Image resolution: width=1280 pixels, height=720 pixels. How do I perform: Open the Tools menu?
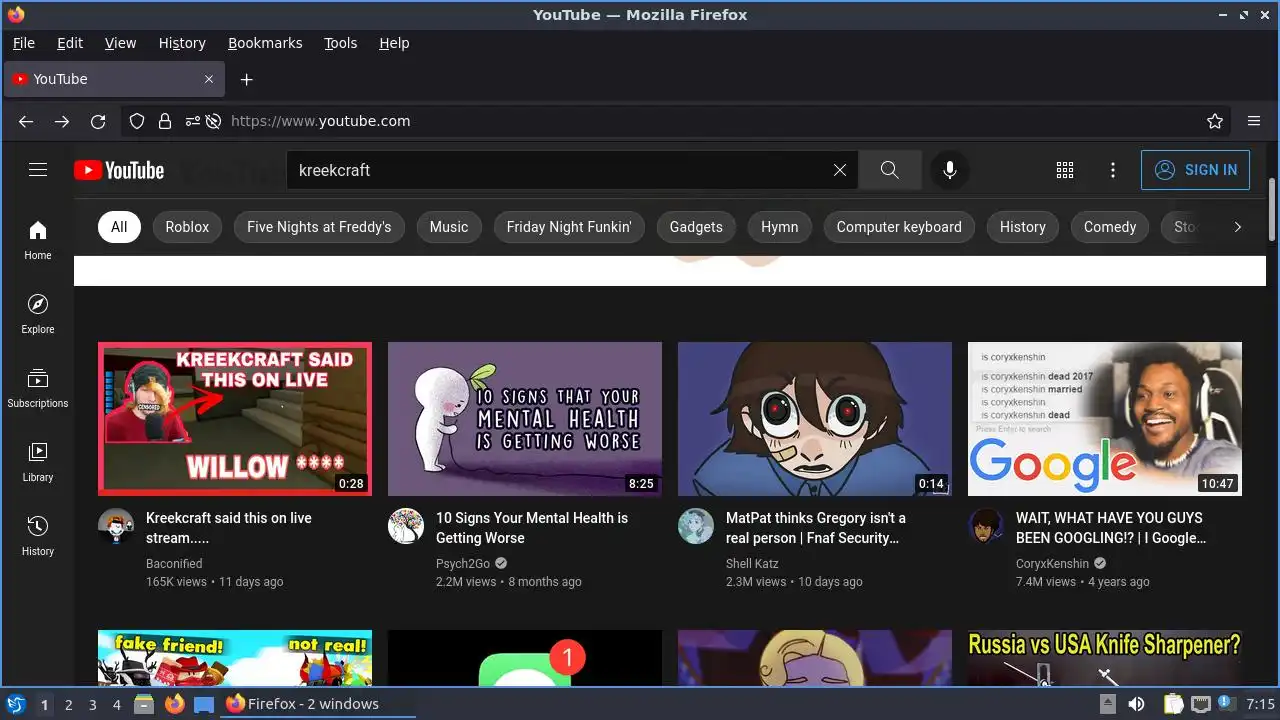coord(340,43)
